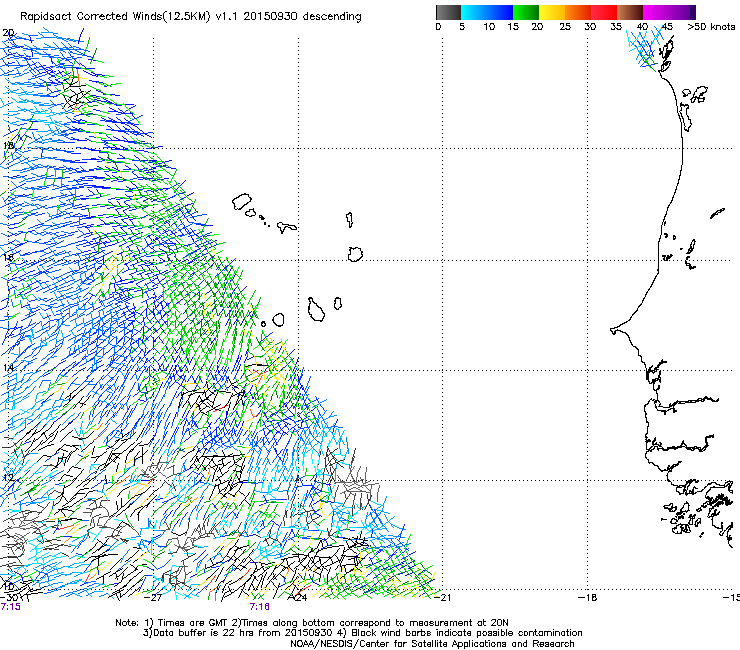
Task: Click the '15' label under the color bar
Action: click(x=513, y=26)
